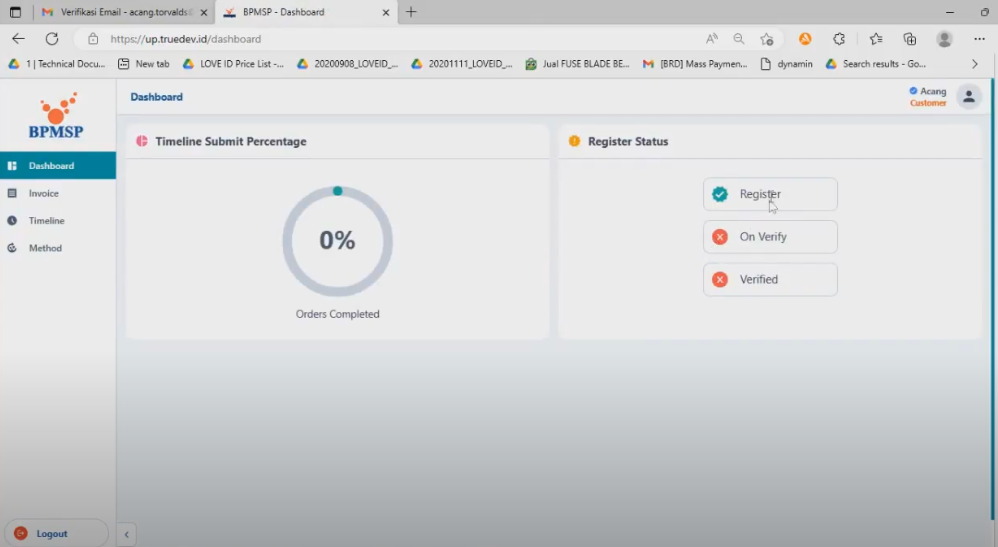The width and height of the screenshot is (998, 547).
Task: Collapse the sidebar with the chevron button
Action: pos(126,535)
